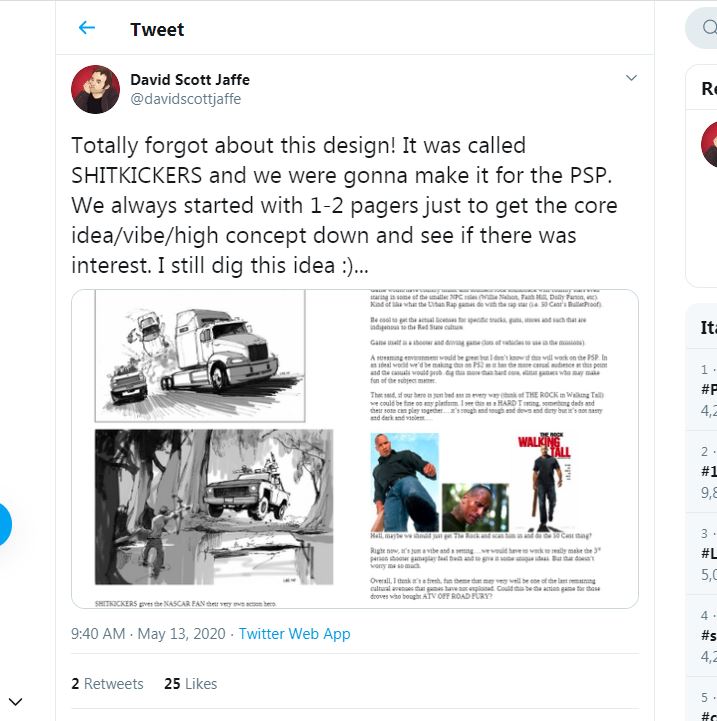Open the first trending hashtag
Screen dimensions: 717x721
709,389
